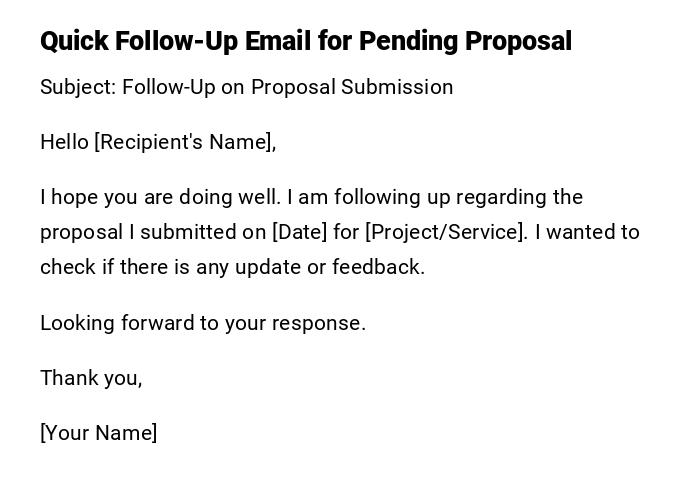Image resolution: width=700 pixels, height=495 pixels.
Task: Select the [Recipient's Name] placeholder
Action: (185, 142)
